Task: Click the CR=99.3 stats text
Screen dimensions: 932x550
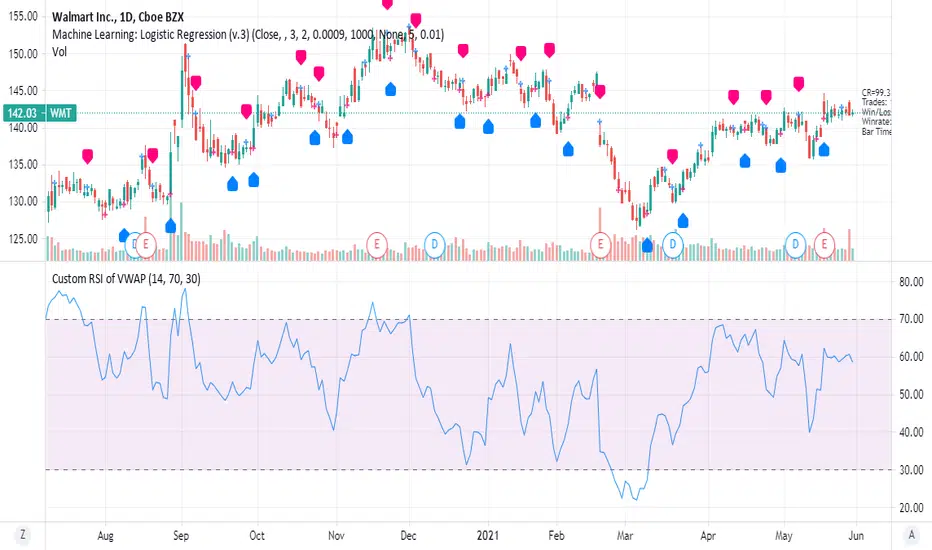Action: coord(876,93)
